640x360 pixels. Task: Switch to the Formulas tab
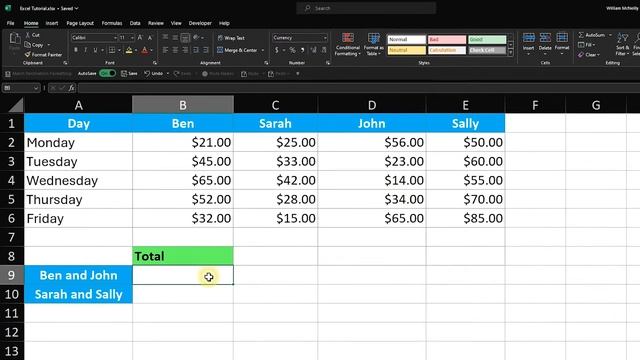(x=112, y=23)
